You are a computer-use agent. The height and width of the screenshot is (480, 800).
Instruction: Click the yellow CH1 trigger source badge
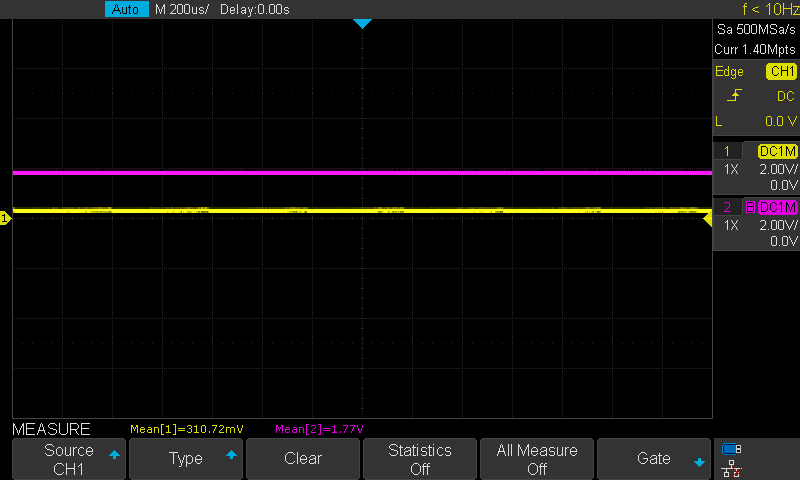tap(781, 71)
